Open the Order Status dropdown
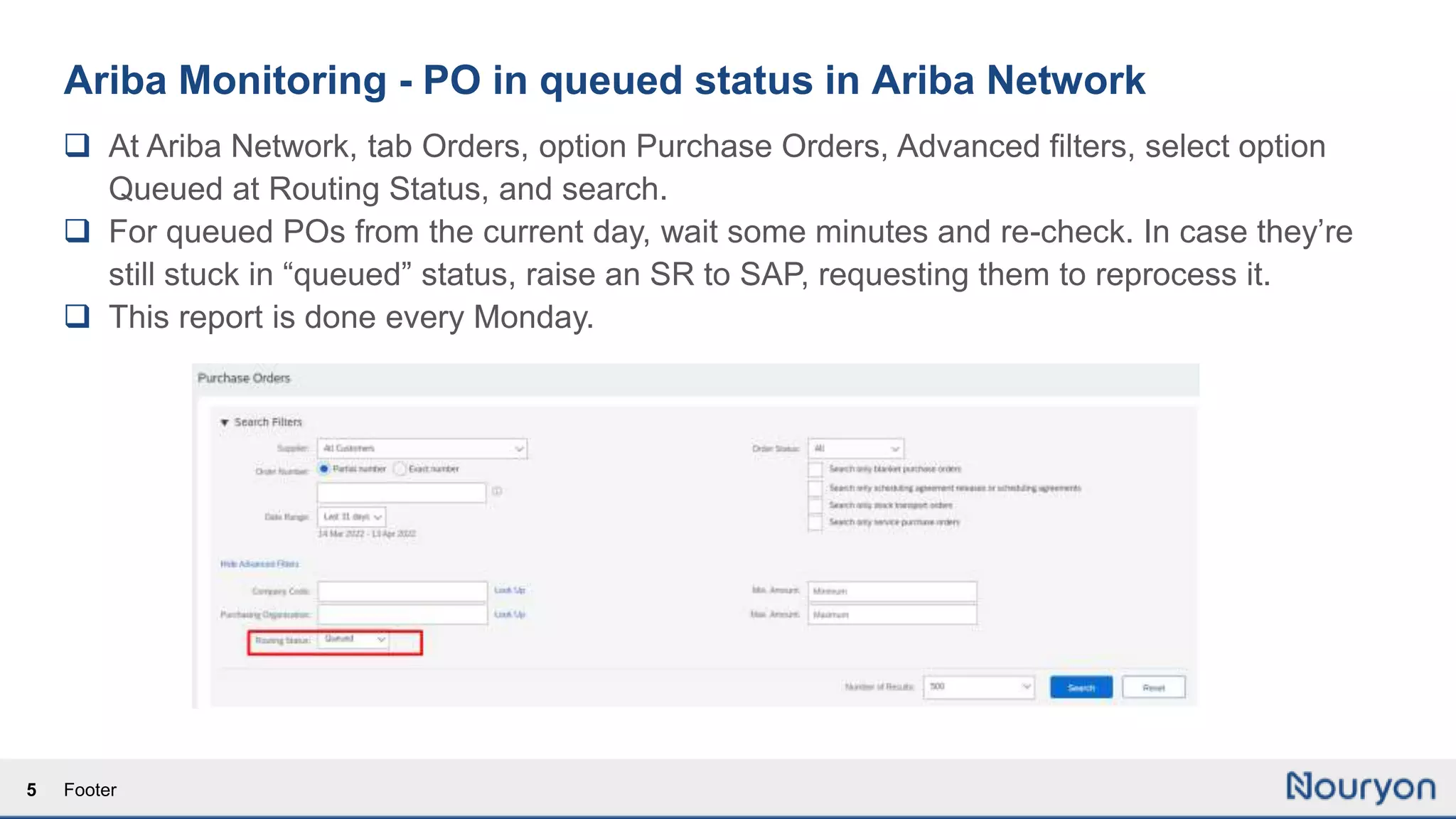The height and width of the screenshot is (819, 1456). point(855,449)
